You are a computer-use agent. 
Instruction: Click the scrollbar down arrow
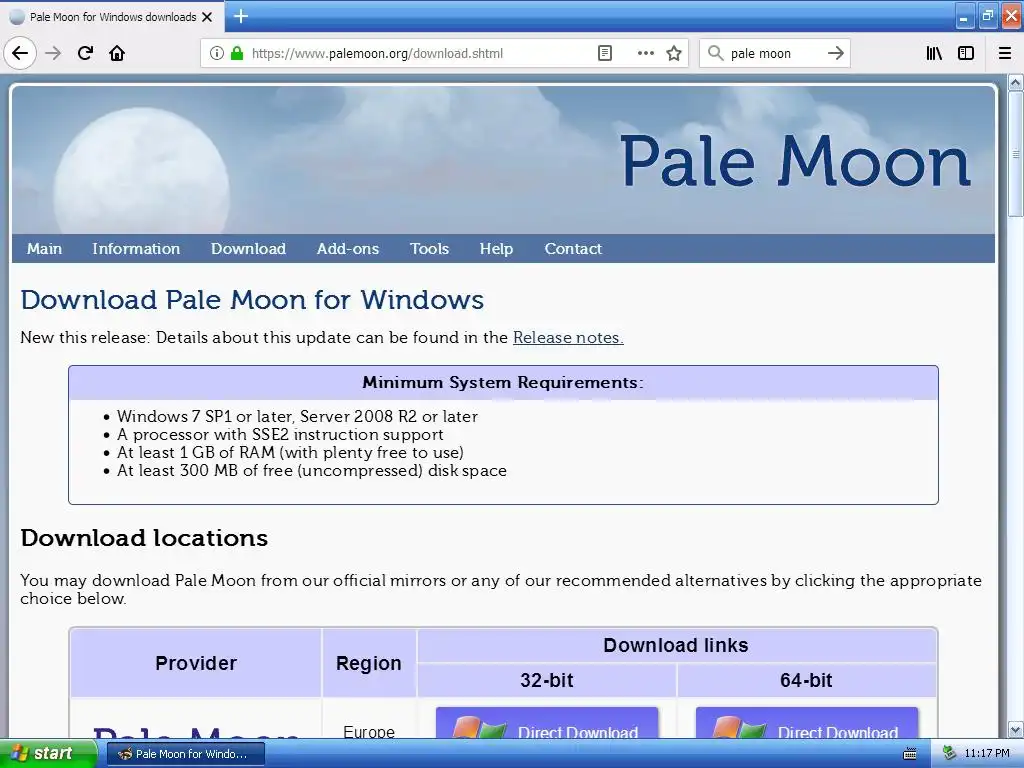pos(1015,729)
